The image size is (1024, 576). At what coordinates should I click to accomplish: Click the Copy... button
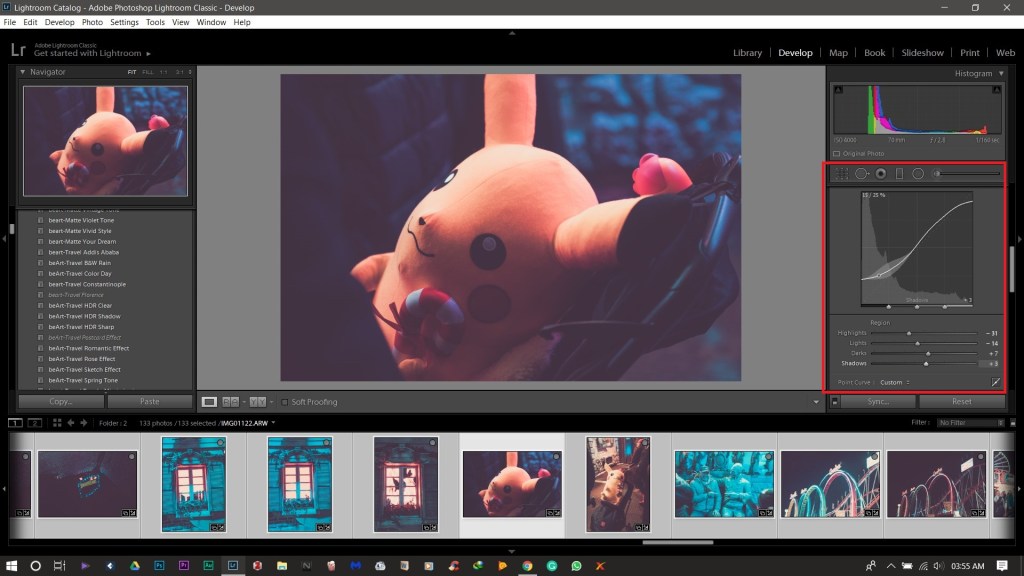click(x=60, y=402)
